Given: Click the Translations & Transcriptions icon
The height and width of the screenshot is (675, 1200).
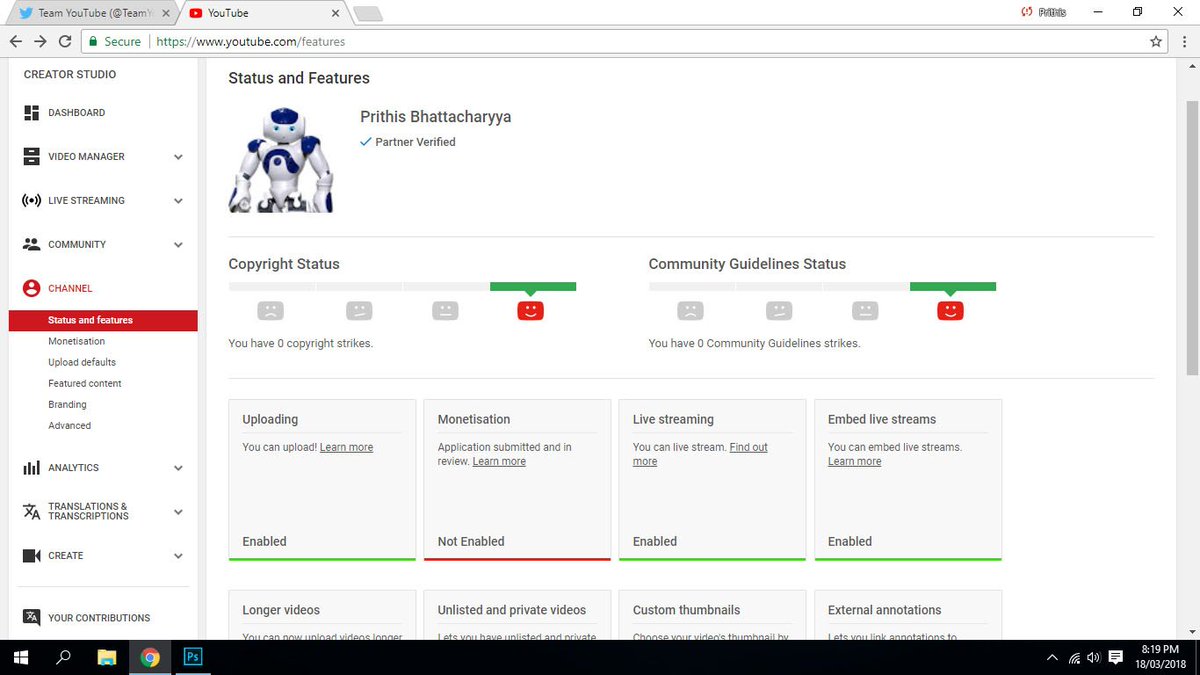Looking at the screenshot, I should coord(31,511).
